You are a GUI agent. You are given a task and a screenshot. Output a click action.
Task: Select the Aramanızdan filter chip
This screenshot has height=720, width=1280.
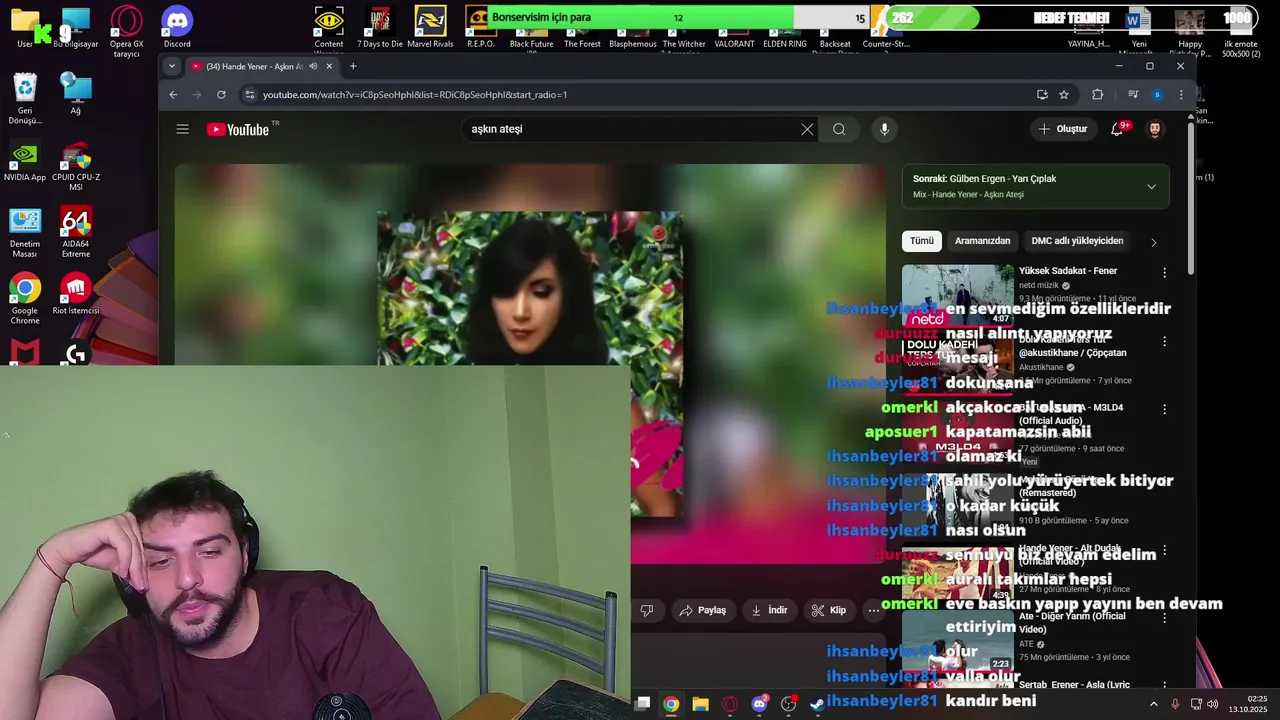coord(982,241)
